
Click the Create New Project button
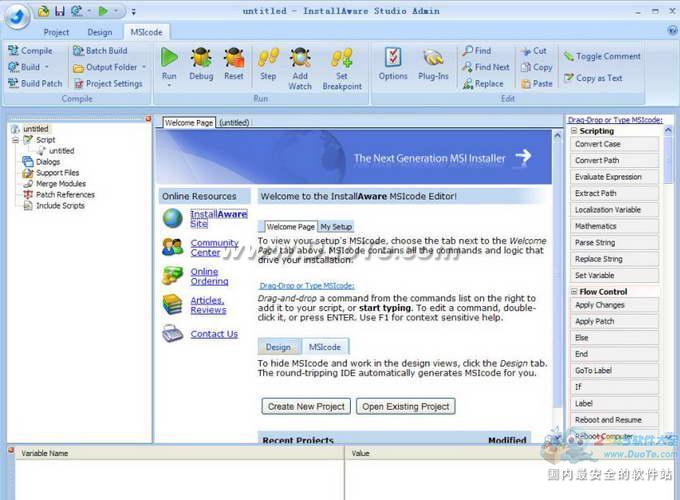(x=306, y=407)
